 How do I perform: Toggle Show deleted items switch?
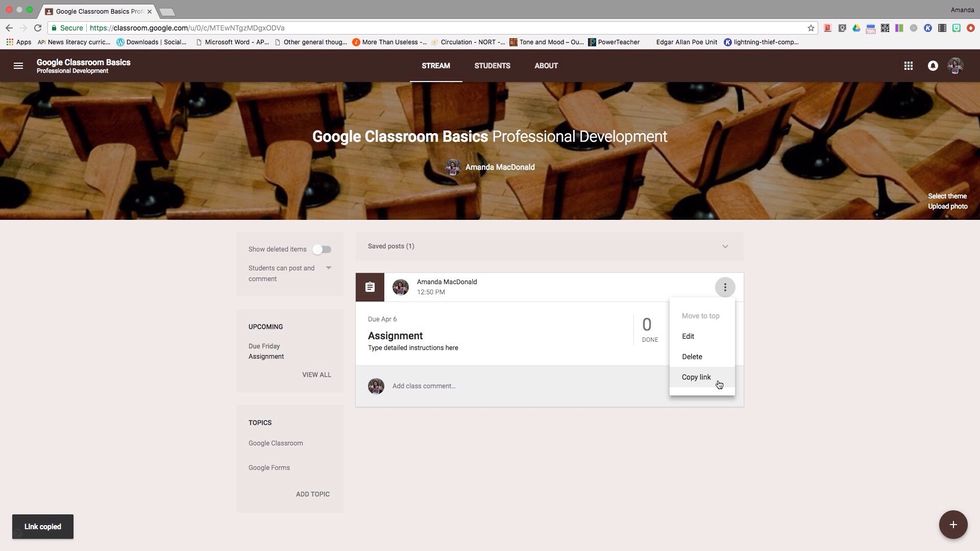[322, 249]
